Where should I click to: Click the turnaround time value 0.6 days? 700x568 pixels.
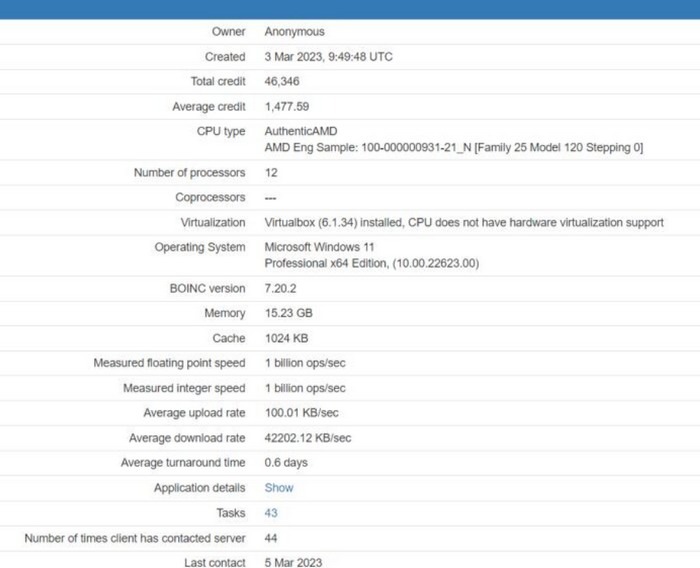(x=286, y=463)
